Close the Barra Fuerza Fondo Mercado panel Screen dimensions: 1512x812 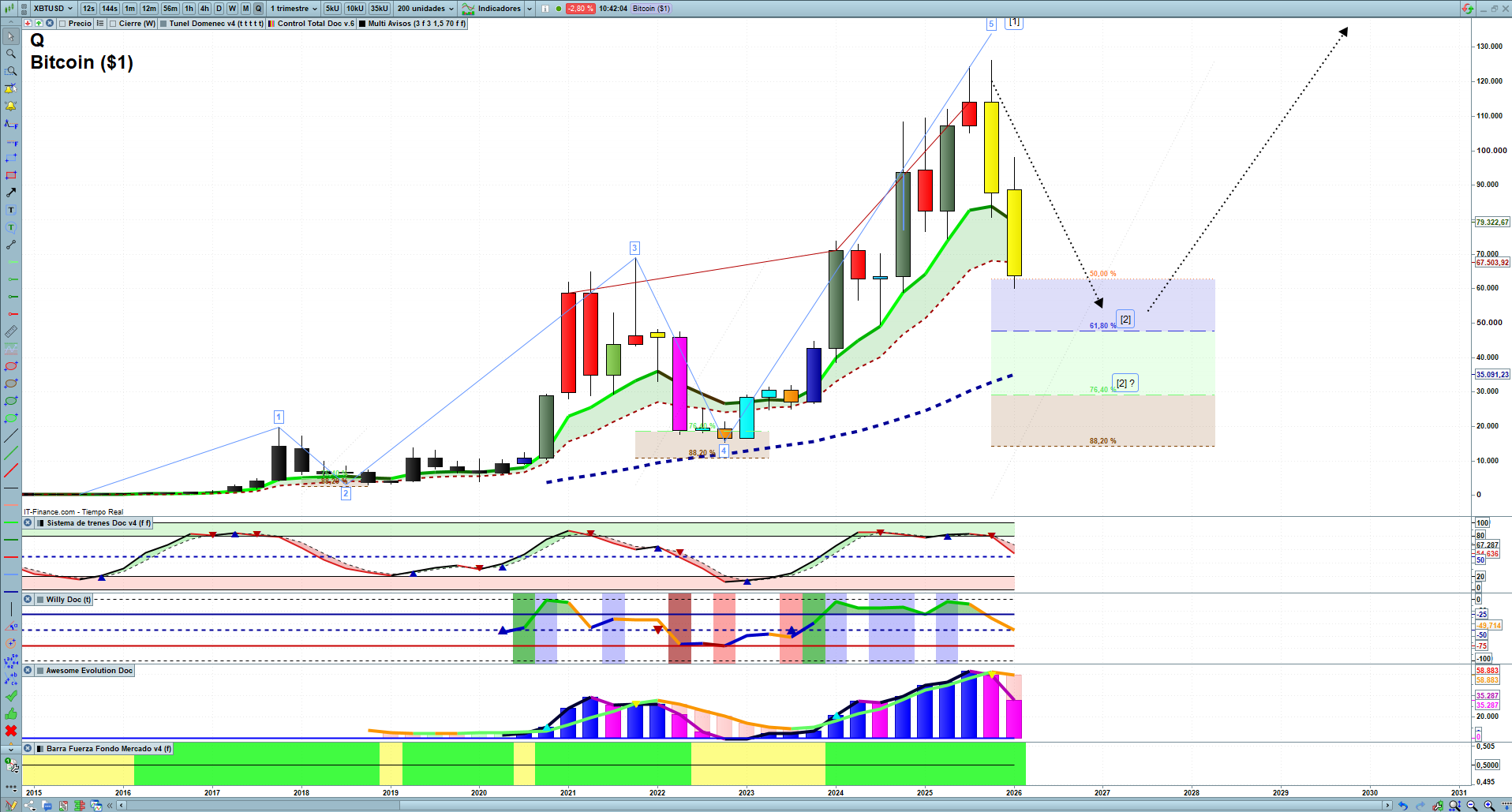pyautogui.click(x=28, y=749)
